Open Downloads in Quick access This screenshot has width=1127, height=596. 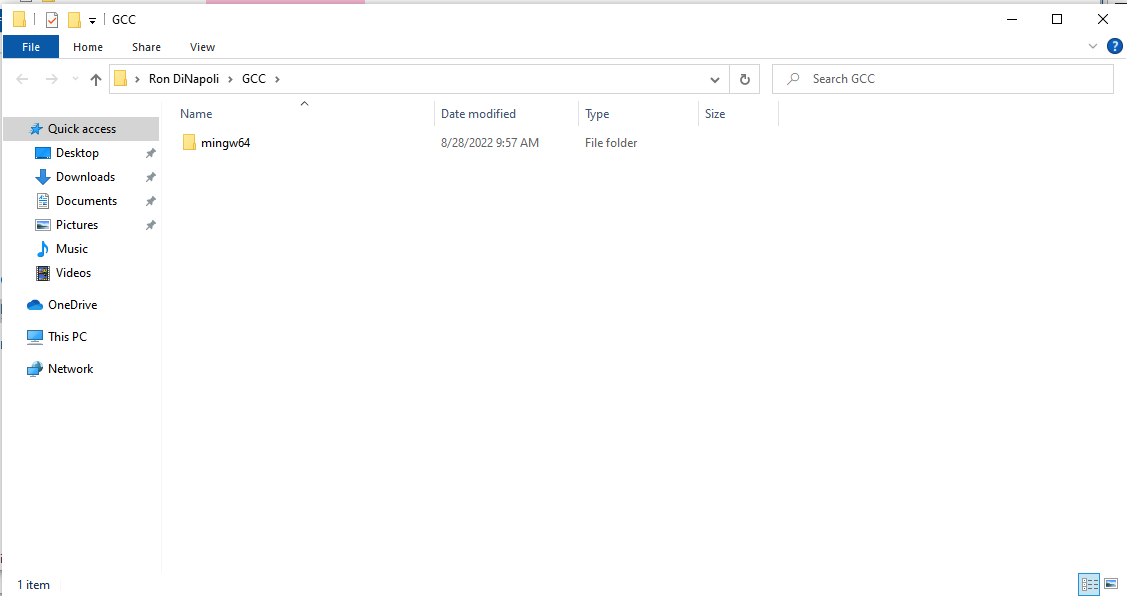[x=85, y=177]
